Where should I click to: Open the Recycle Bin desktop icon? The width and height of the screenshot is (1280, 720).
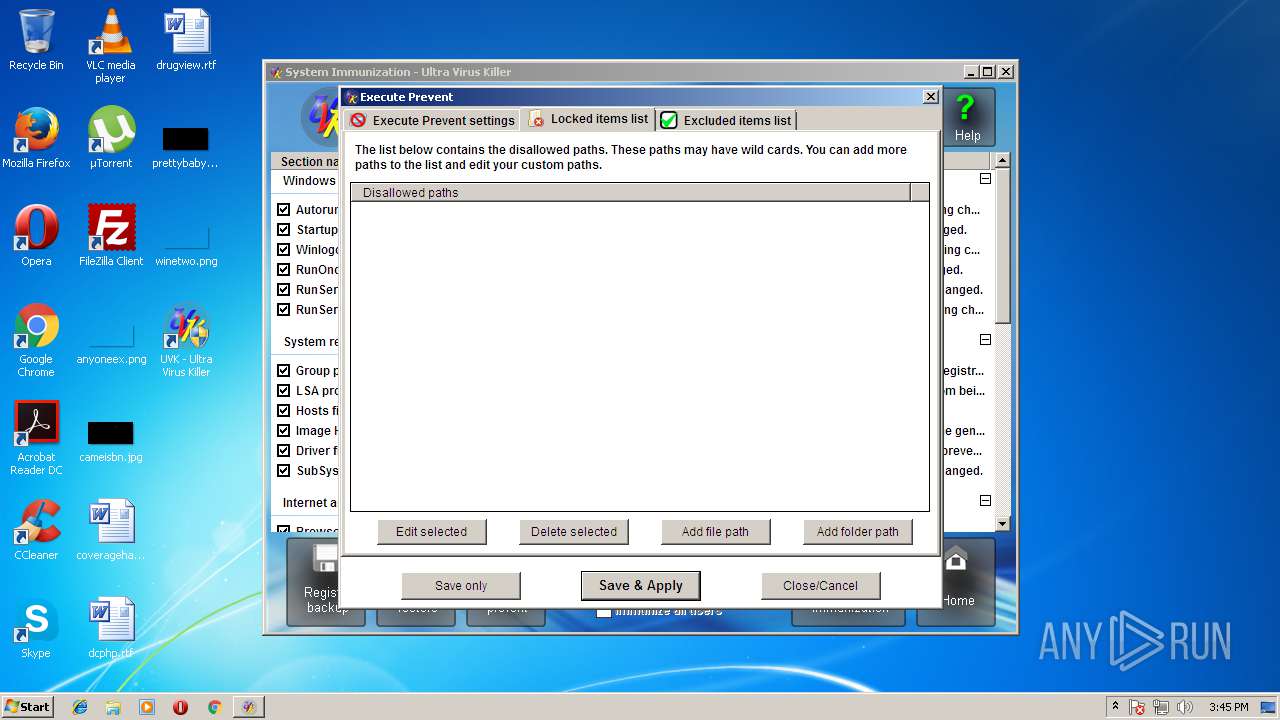click(36, 40)
